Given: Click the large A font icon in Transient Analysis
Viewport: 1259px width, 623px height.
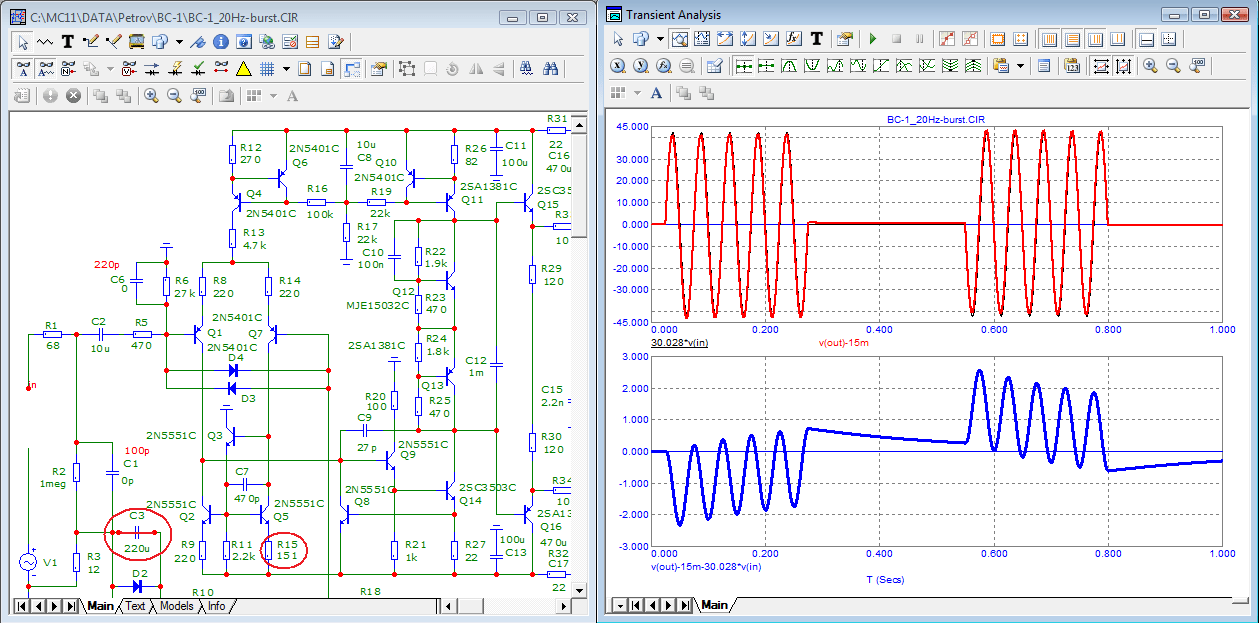Looking at the screenshot, I should click(x=657, y=93).
